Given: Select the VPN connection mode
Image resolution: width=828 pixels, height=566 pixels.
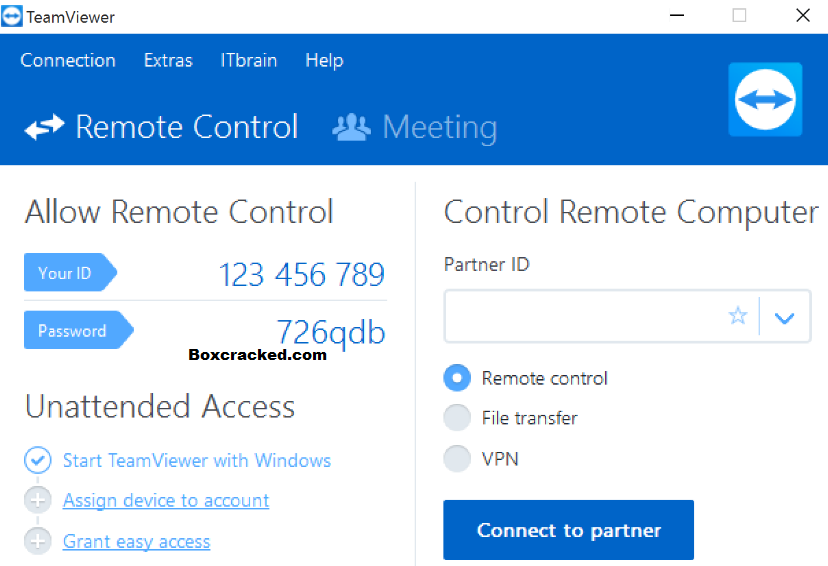Looking at the screenshot, I should pyautogui.click(x=457, y=458).
